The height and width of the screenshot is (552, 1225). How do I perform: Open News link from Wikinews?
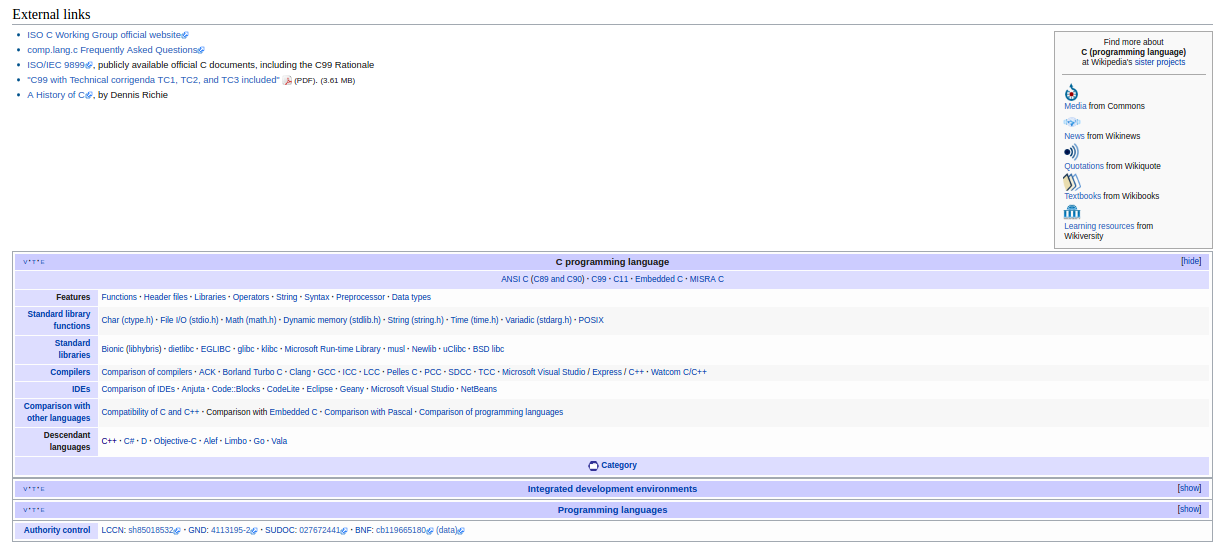click(1074, 136)
